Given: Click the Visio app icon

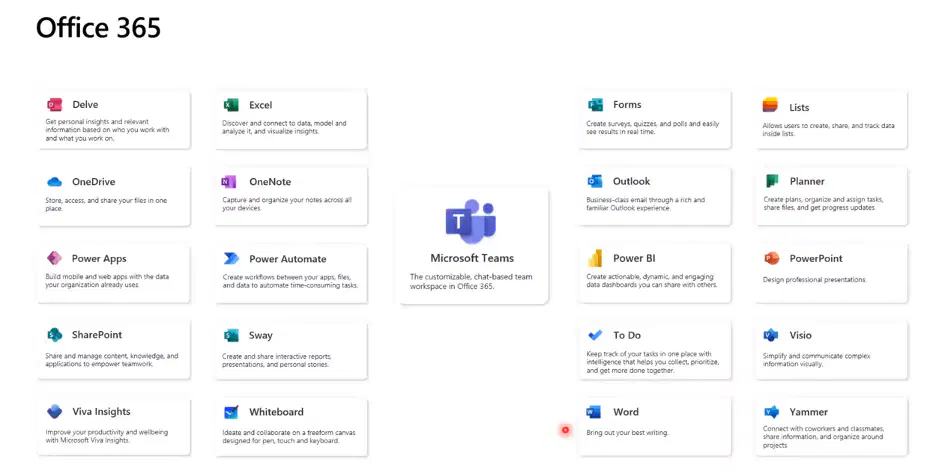Looking at the screenshot, I should [771, 335].
